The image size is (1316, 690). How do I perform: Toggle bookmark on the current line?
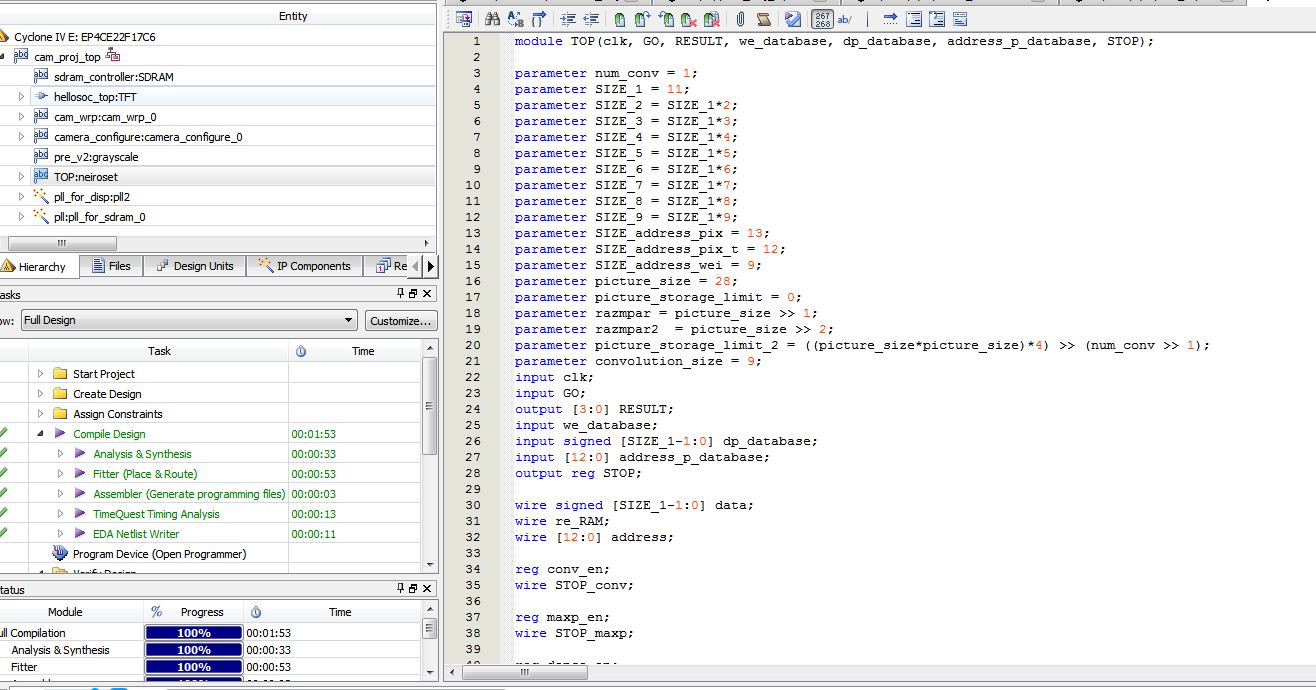coord(620,19)
